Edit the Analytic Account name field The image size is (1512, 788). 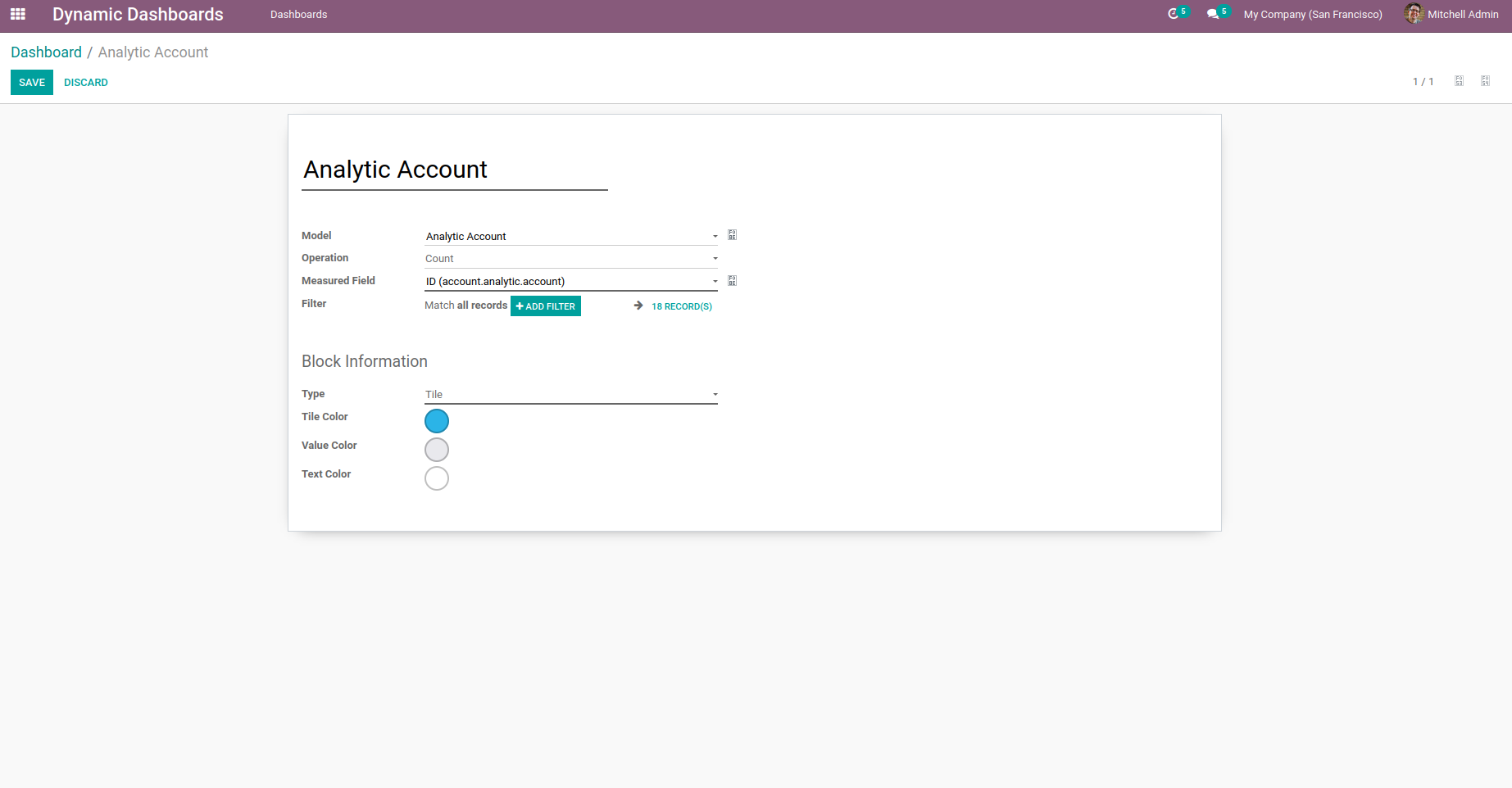[455, 170]
